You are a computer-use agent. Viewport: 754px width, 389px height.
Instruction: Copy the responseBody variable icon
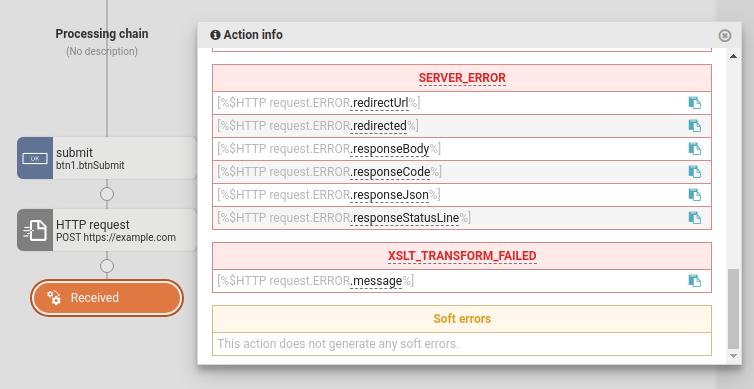coord(694,149)
